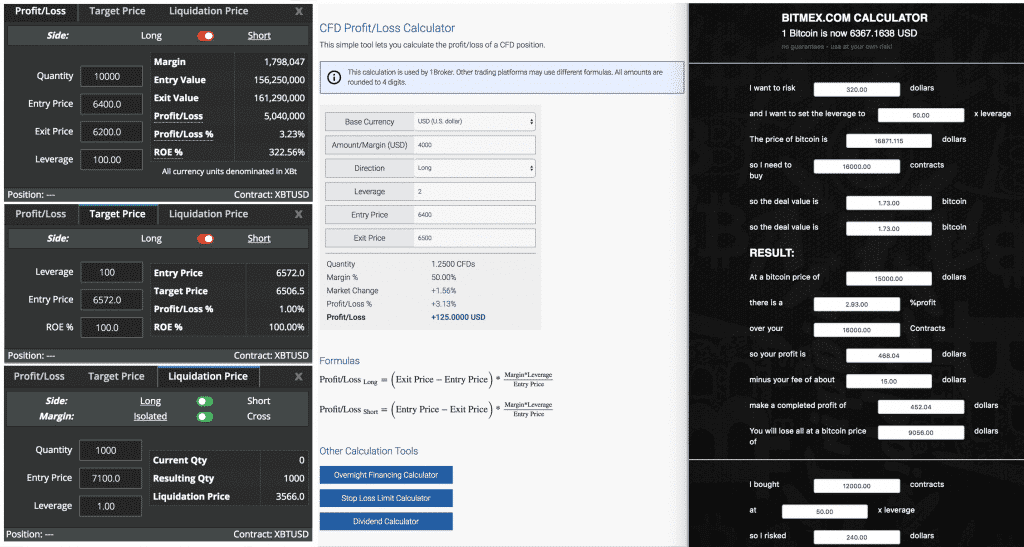Toggle Isolated/Cross margin switch
The image size is (1024, 547).
[x=205, y=416]
